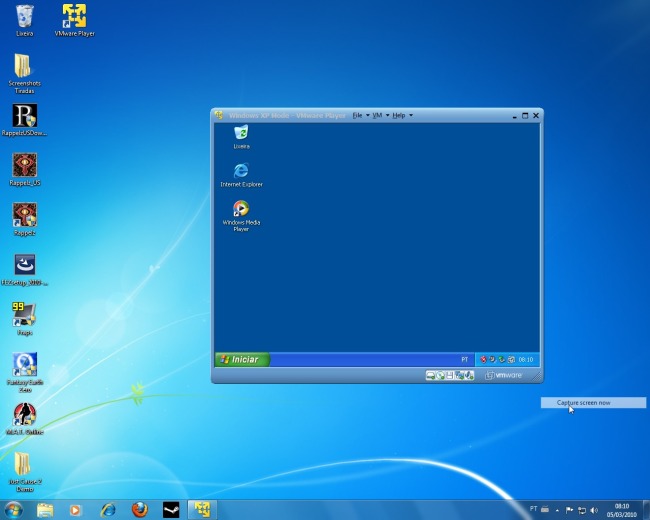Open Steam from the taskbar
The height and width of the screenshot is (520, 650).
(171, 510)
